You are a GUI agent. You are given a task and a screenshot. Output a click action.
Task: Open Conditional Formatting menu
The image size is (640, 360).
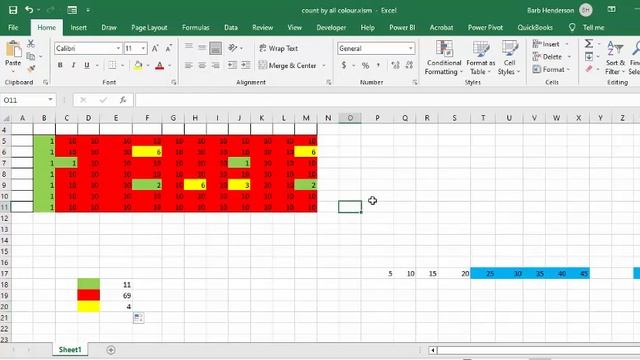tap(444, 58)
